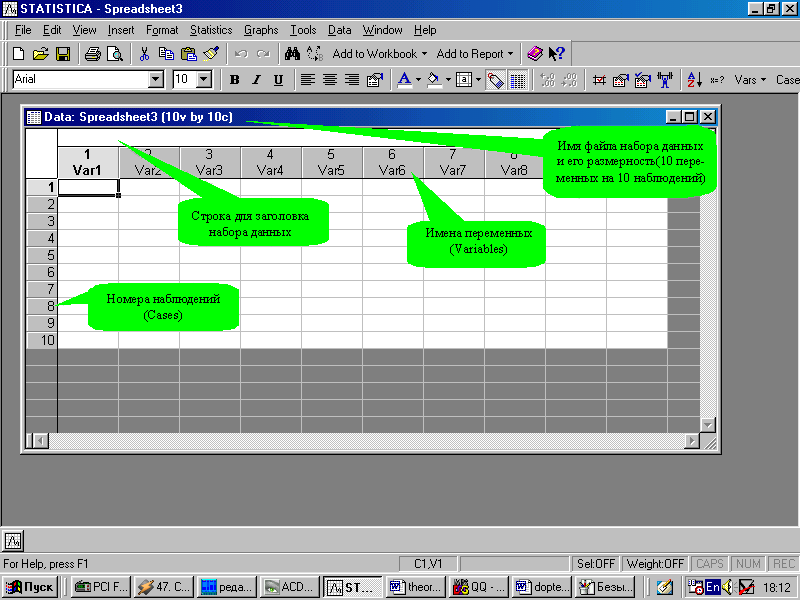This screenshot has width=800, height=600.
Task: Open the font color dropdown arrow
Action: click(418, 80)
